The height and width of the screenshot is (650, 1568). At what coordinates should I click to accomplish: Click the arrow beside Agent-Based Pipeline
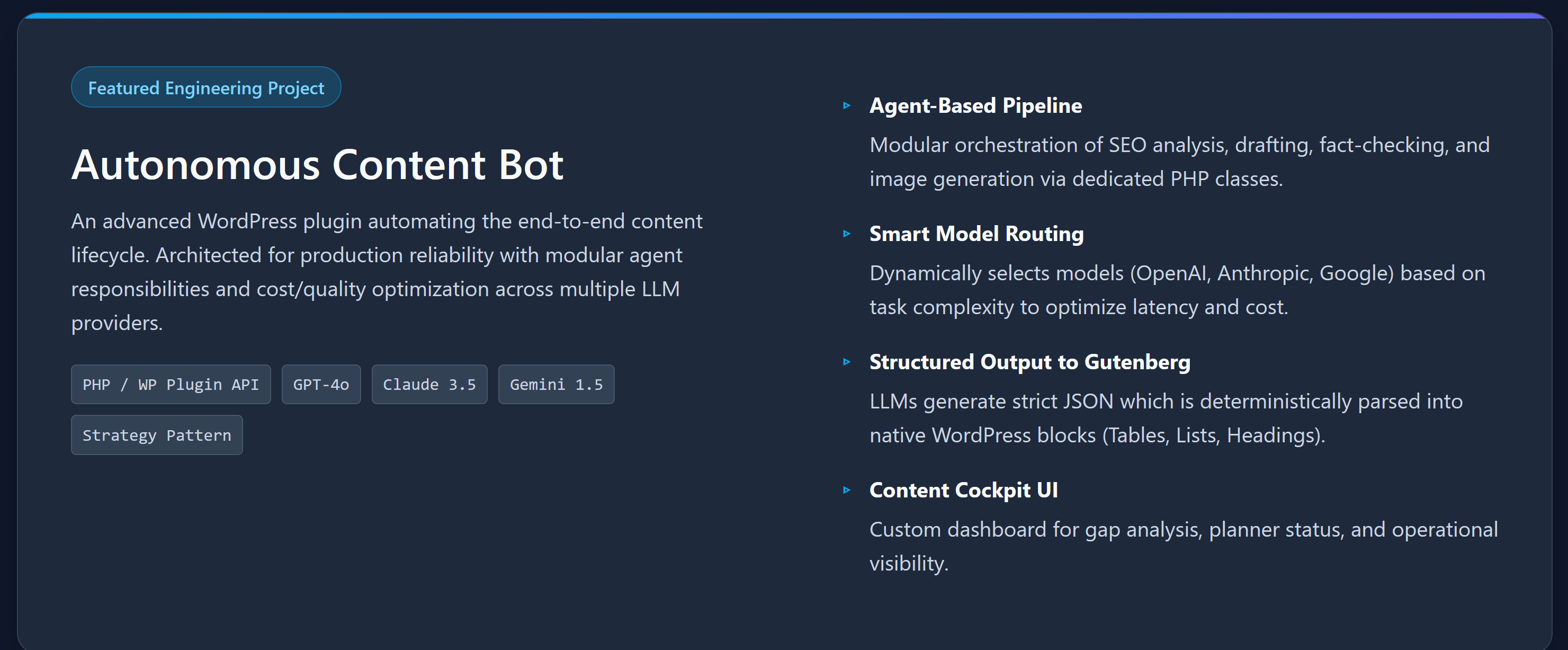846,106
